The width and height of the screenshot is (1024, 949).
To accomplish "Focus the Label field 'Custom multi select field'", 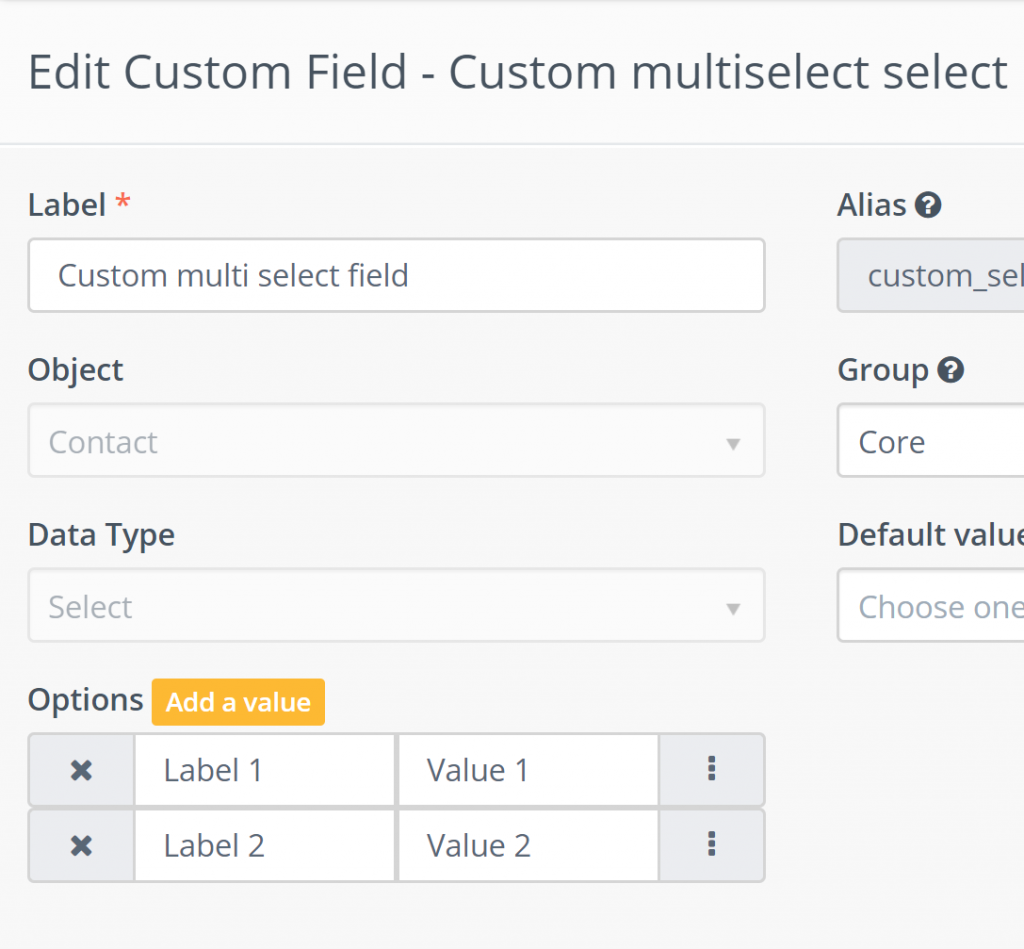I will (396, 275).
